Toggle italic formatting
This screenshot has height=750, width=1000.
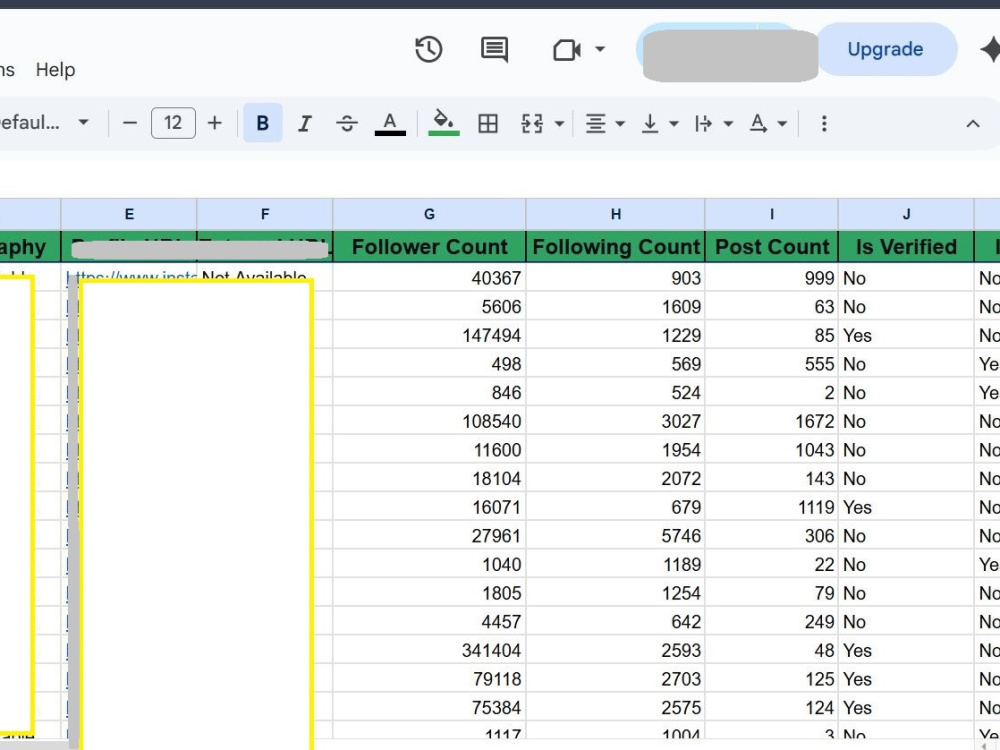point(305,122)
